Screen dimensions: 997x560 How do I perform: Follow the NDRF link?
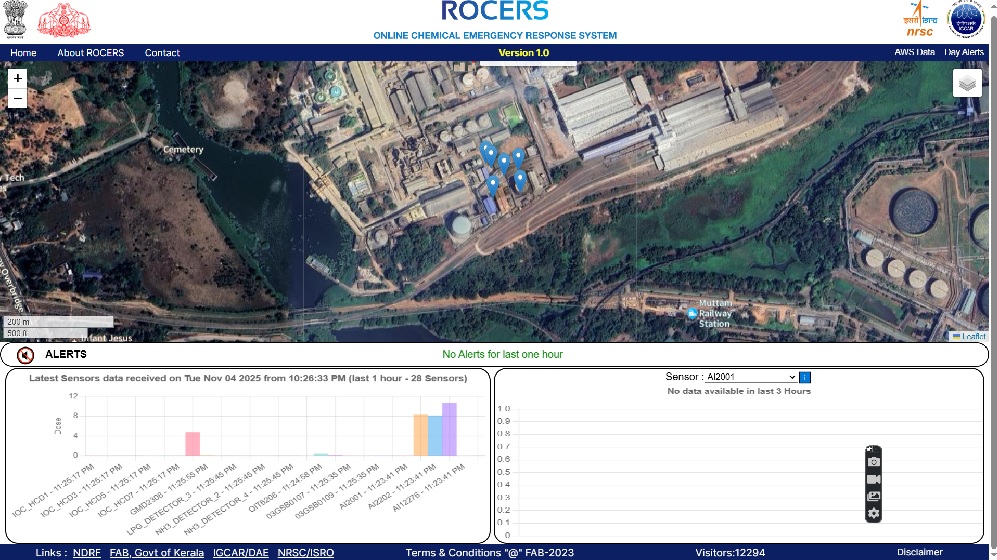86,552
